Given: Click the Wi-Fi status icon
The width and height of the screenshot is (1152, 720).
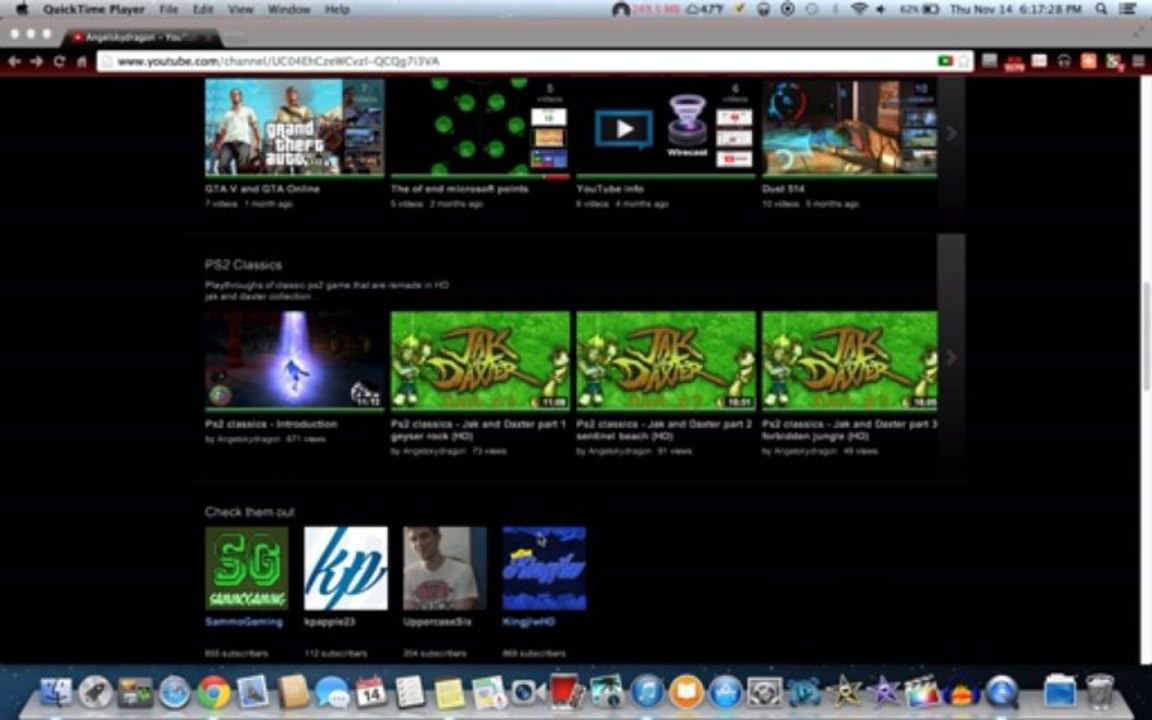Looking at the screenshot, I should coord(858,9).
